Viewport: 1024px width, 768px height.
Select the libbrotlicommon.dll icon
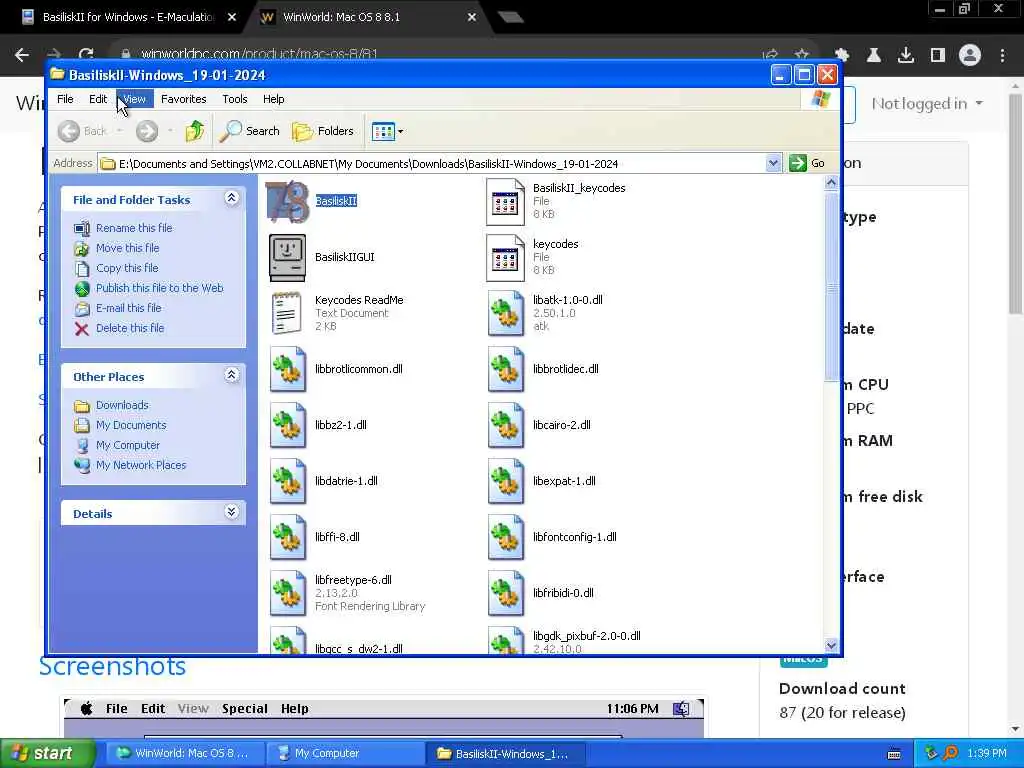pos(287,370)
